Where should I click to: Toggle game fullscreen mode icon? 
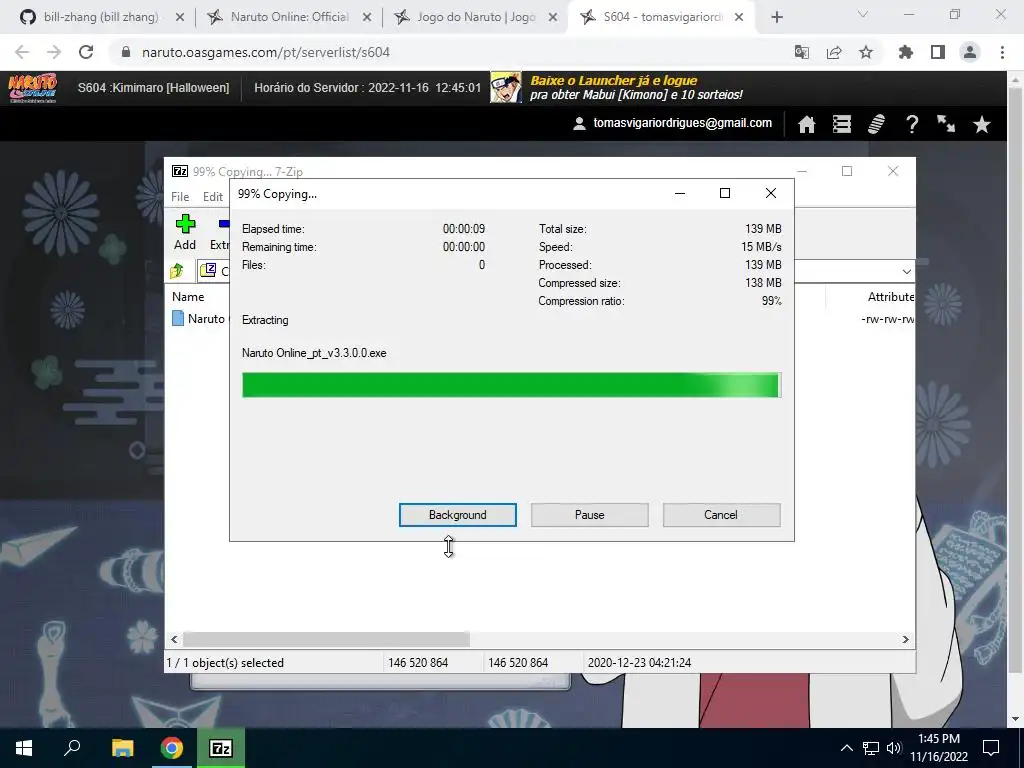pos(946,124)
